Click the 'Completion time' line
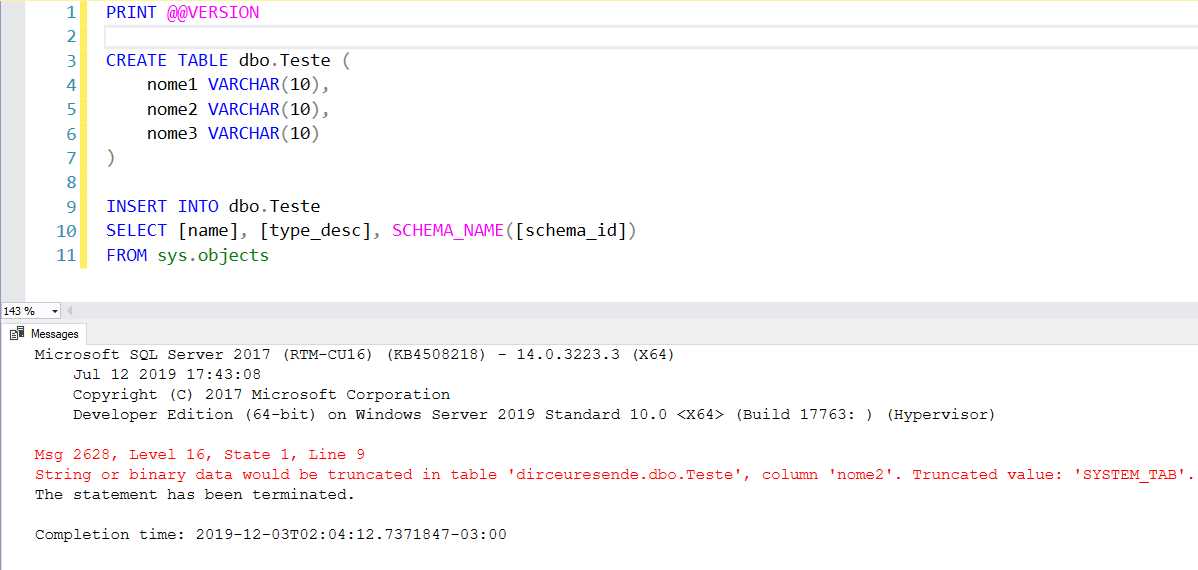The image size is (1198, 570). point(270,534)
